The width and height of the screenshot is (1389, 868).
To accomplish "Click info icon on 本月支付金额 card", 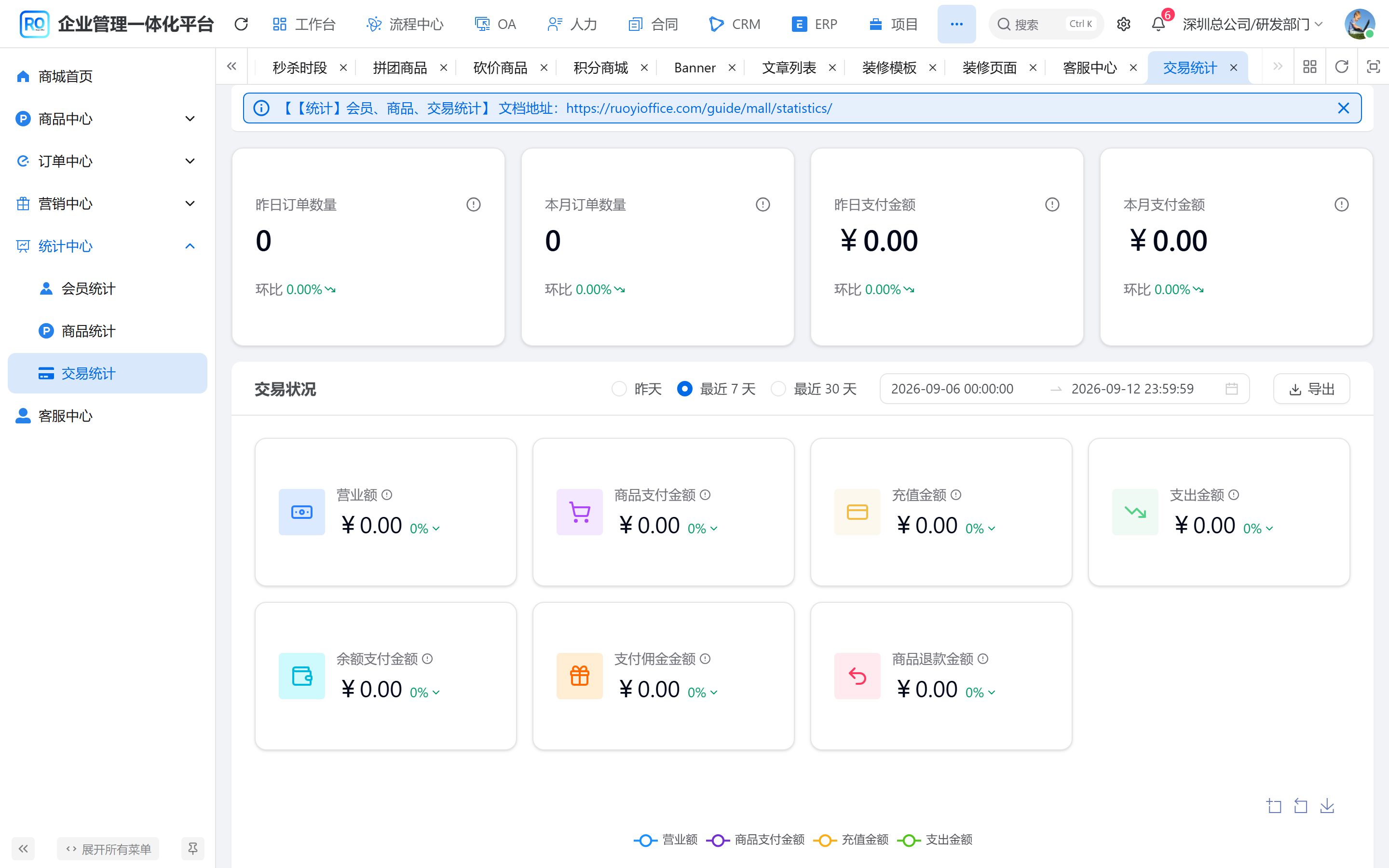I will pyautogui.click(x=1341, y=204).
